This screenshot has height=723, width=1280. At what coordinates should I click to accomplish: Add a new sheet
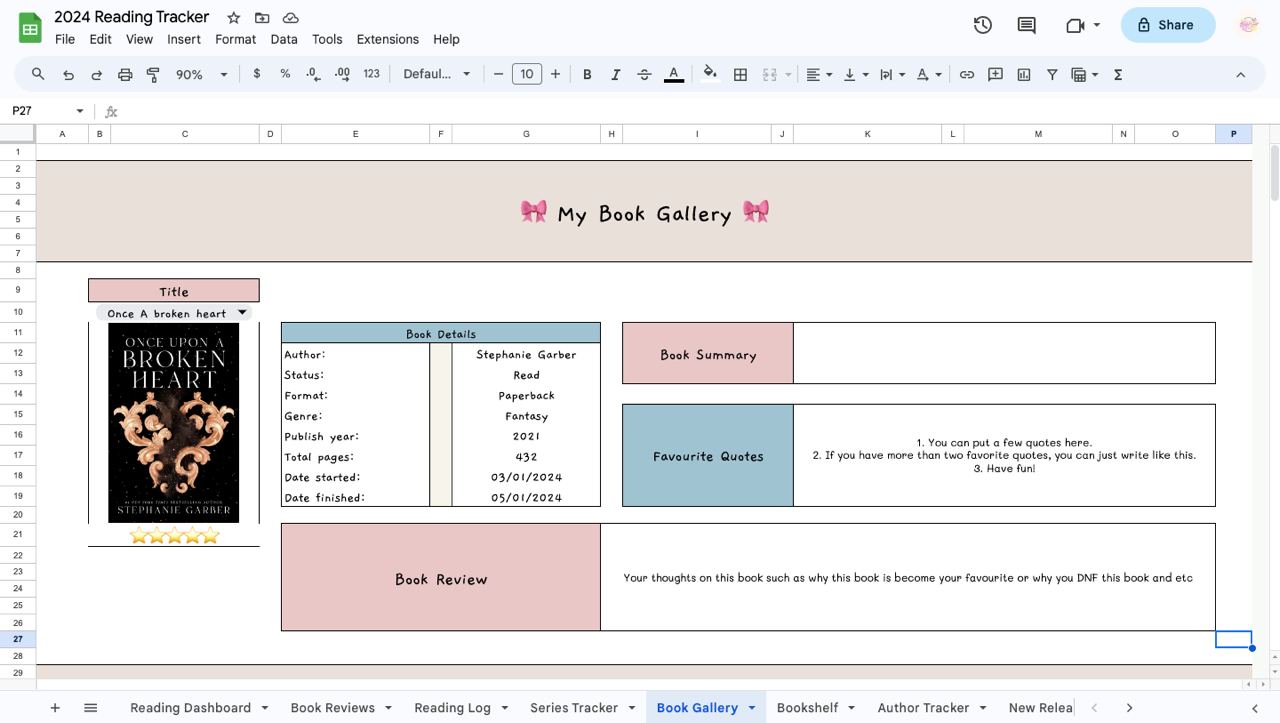pos(55,708)
